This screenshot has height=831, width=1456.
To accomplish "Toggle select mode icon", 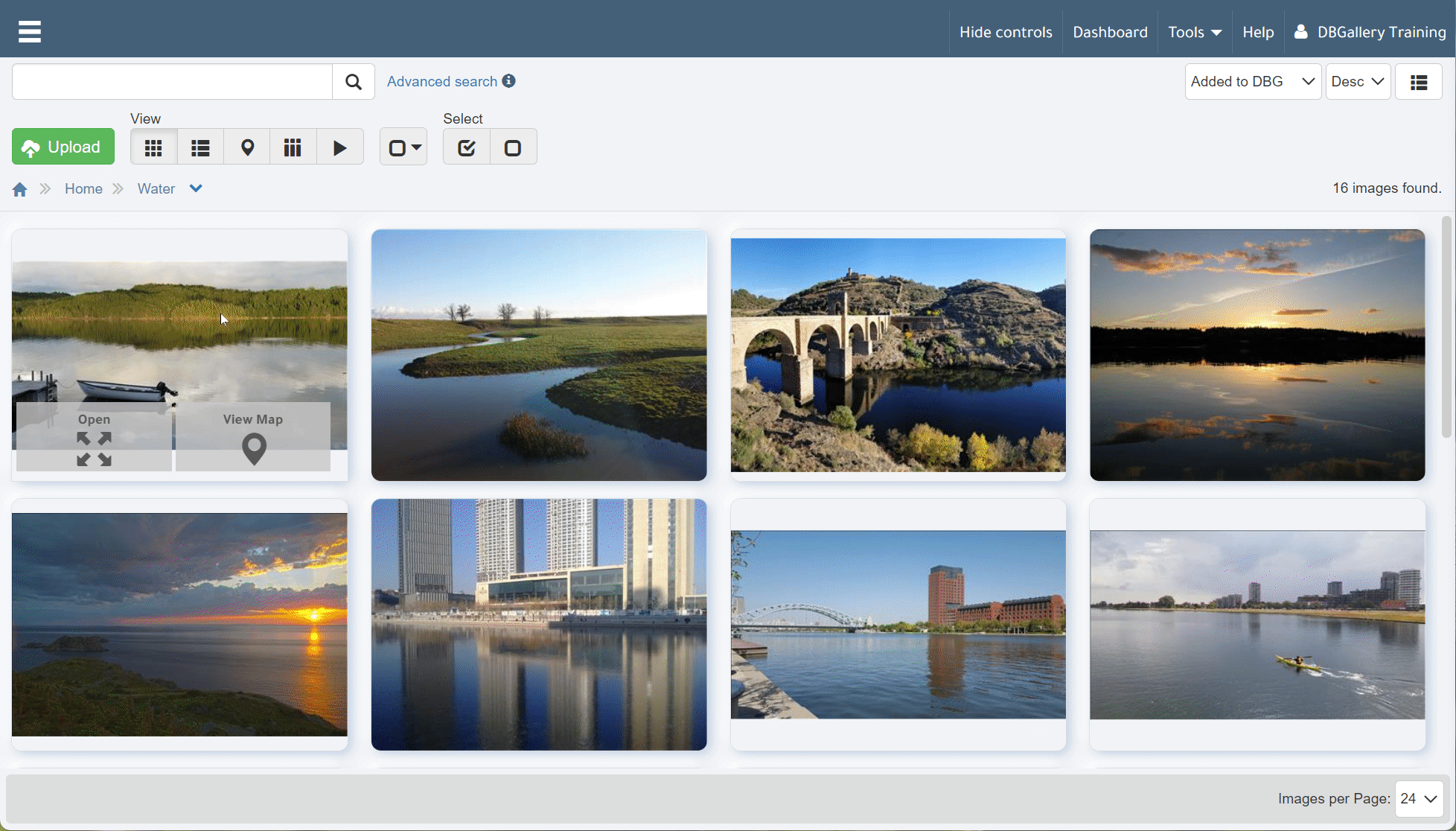I will click(403, 147).
